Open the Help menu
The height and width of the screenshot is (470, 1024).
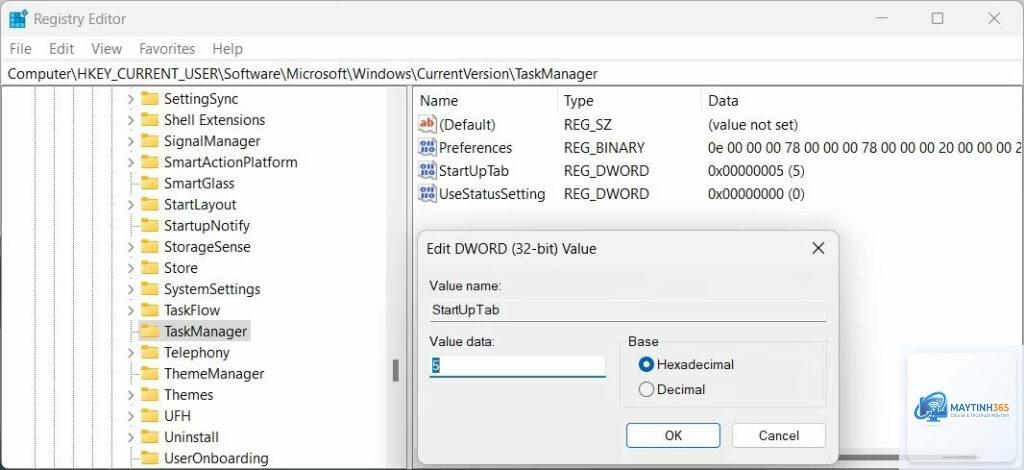[227, 49]
